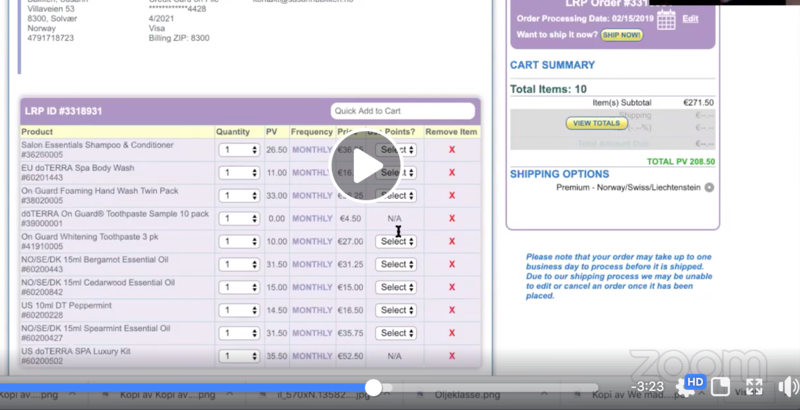Click MONTHLY frequency for Cedarwood Essential Oil

(x=312, y=287)
